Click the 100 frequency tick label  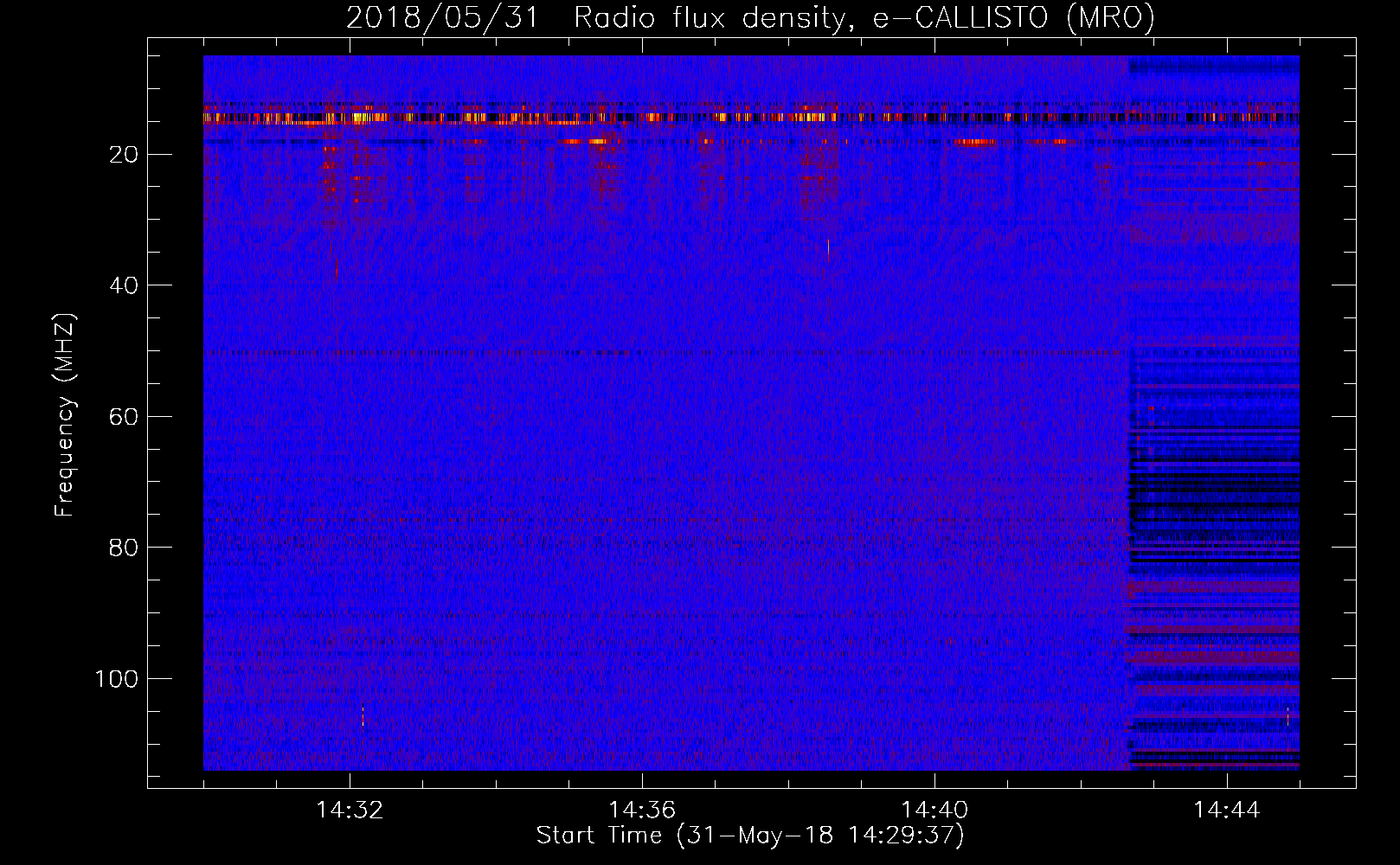click(117, 679)
